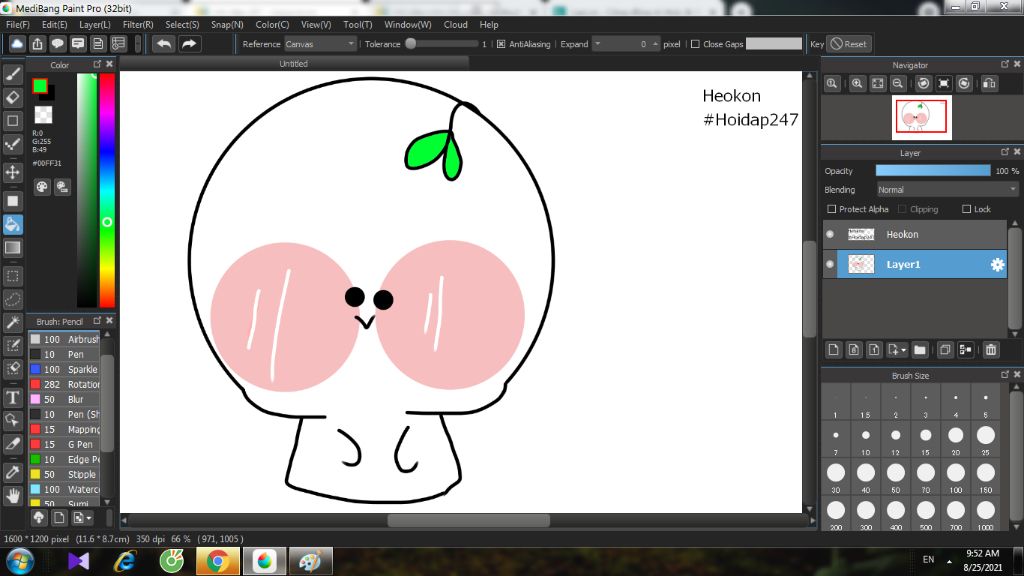Click the Reset key button

click(849, 44)
